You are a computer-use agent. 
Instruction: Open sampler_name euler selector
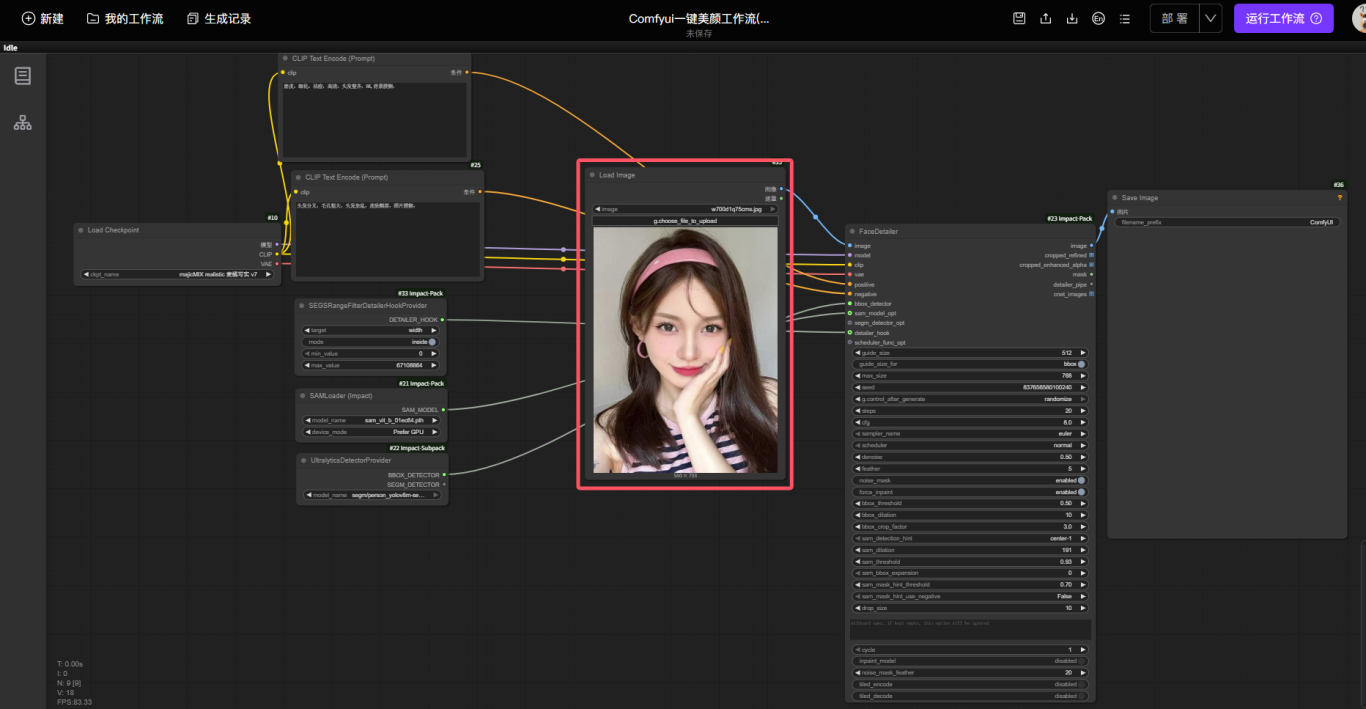coord(969,434)
